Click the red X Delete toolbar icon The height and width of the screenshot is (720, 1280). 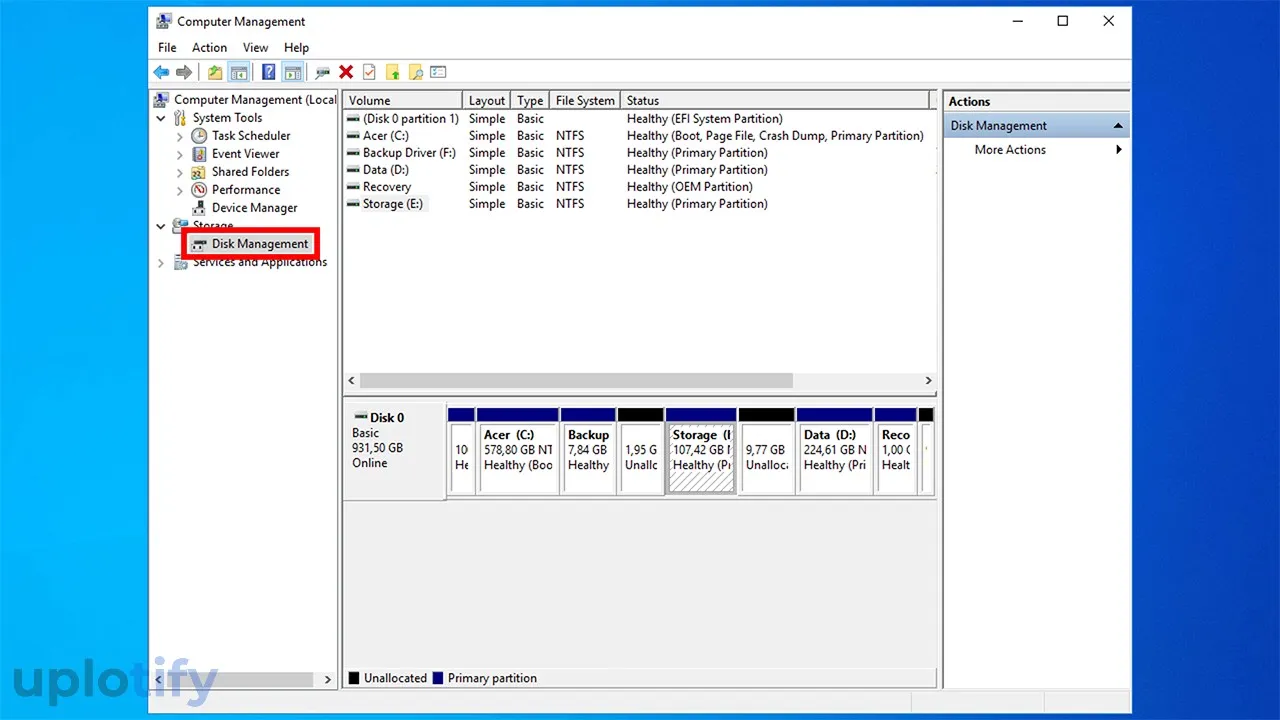coord(346,72)
